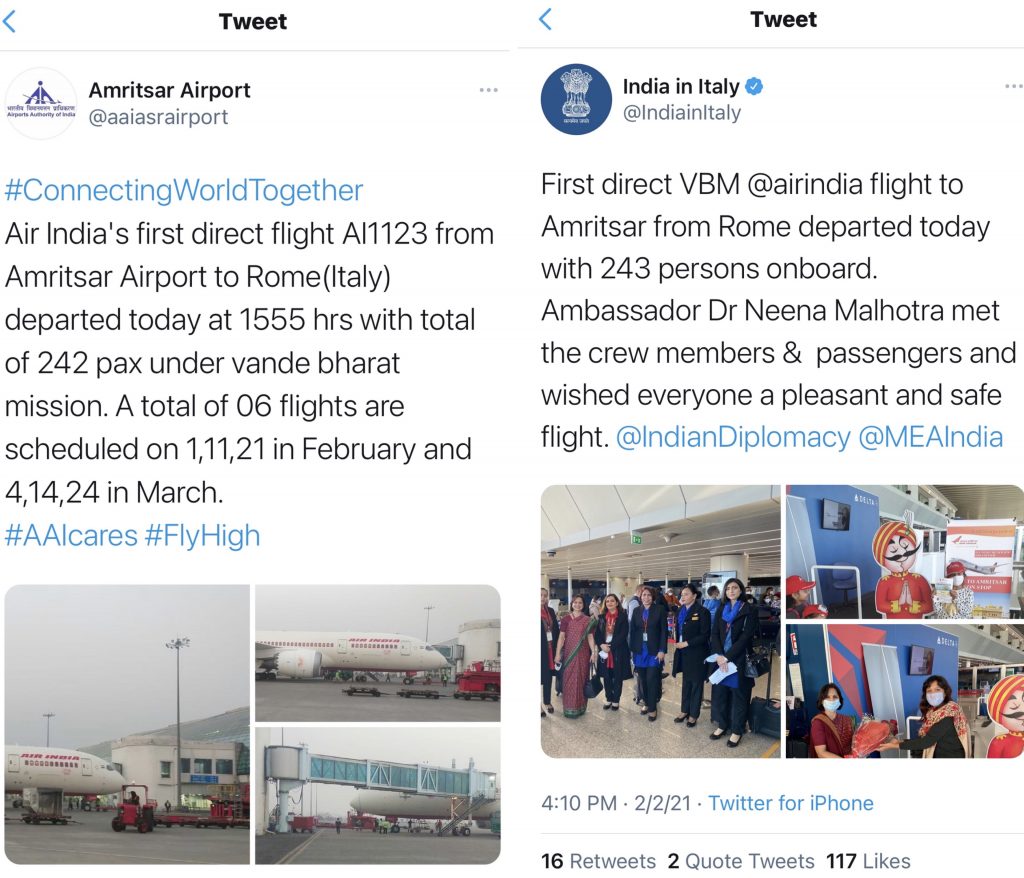Open Amritsar Airport profile picture
Viewport: 1024px width, 878px height.
pos(41,103)
